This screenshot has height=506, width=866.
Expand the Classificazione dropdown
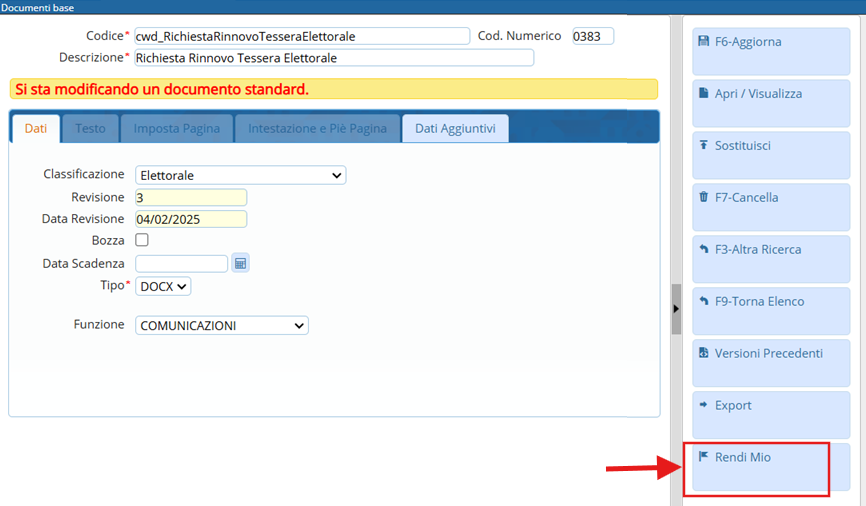click(x=241, y=176)
